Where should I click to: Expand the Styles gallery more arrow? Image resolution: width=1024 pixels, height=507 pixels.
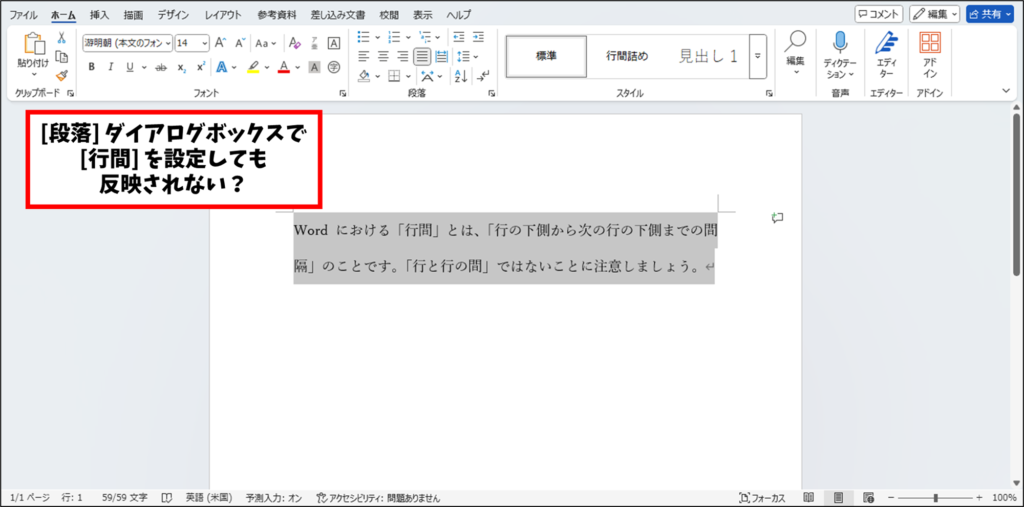point(758,56)
